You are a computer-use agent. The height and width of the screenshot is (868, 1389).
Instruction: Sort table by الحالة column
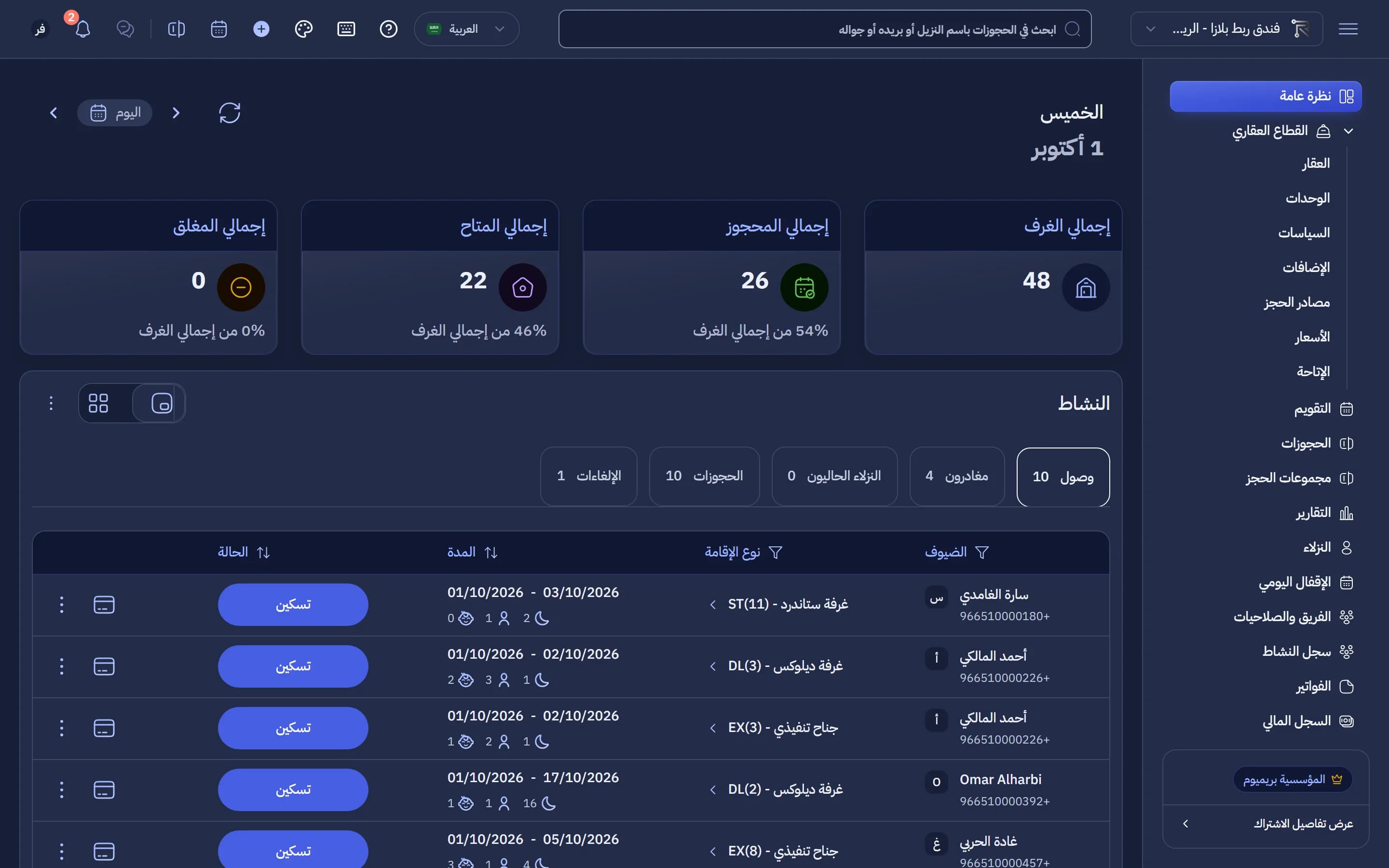click(x=263, y=552)
